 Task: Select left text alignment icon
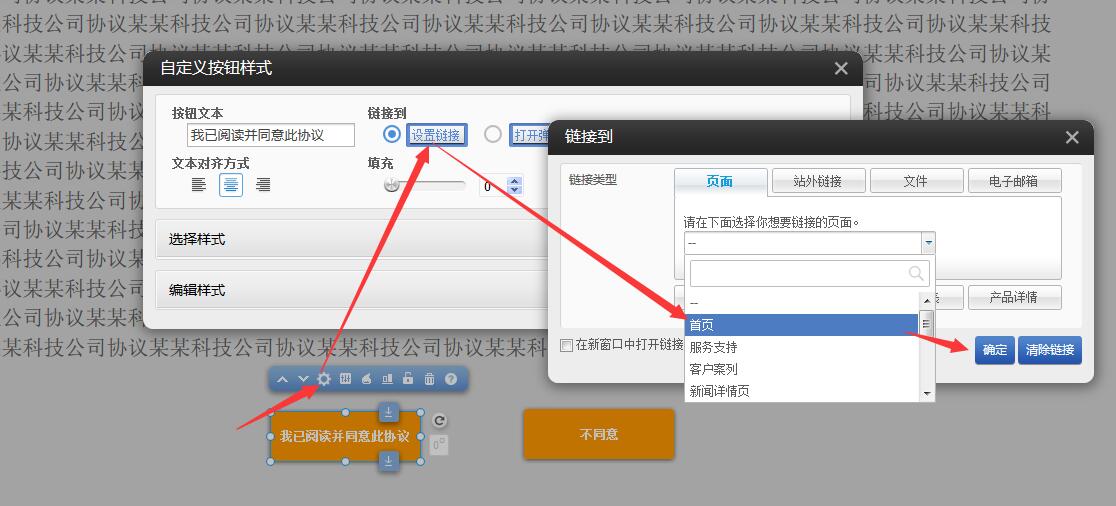click(x=199, y=184)
